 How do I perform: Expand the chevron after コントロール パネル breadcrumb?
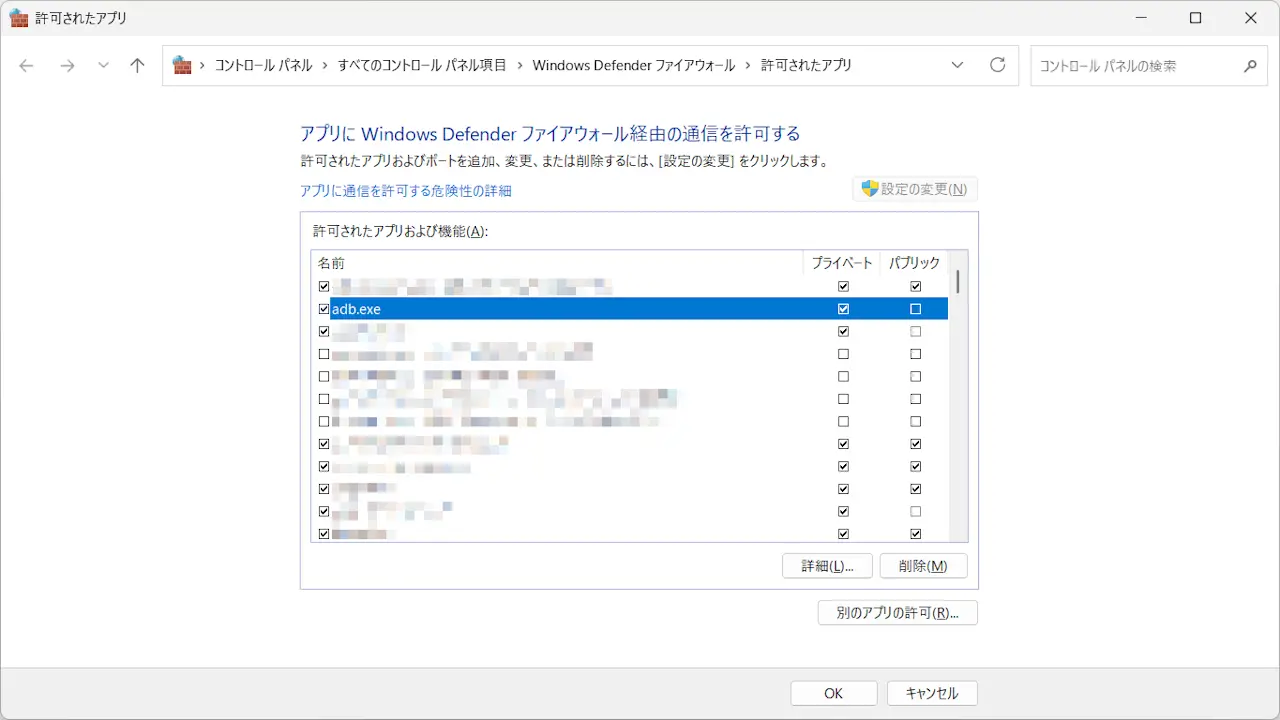tap(324, 65)
